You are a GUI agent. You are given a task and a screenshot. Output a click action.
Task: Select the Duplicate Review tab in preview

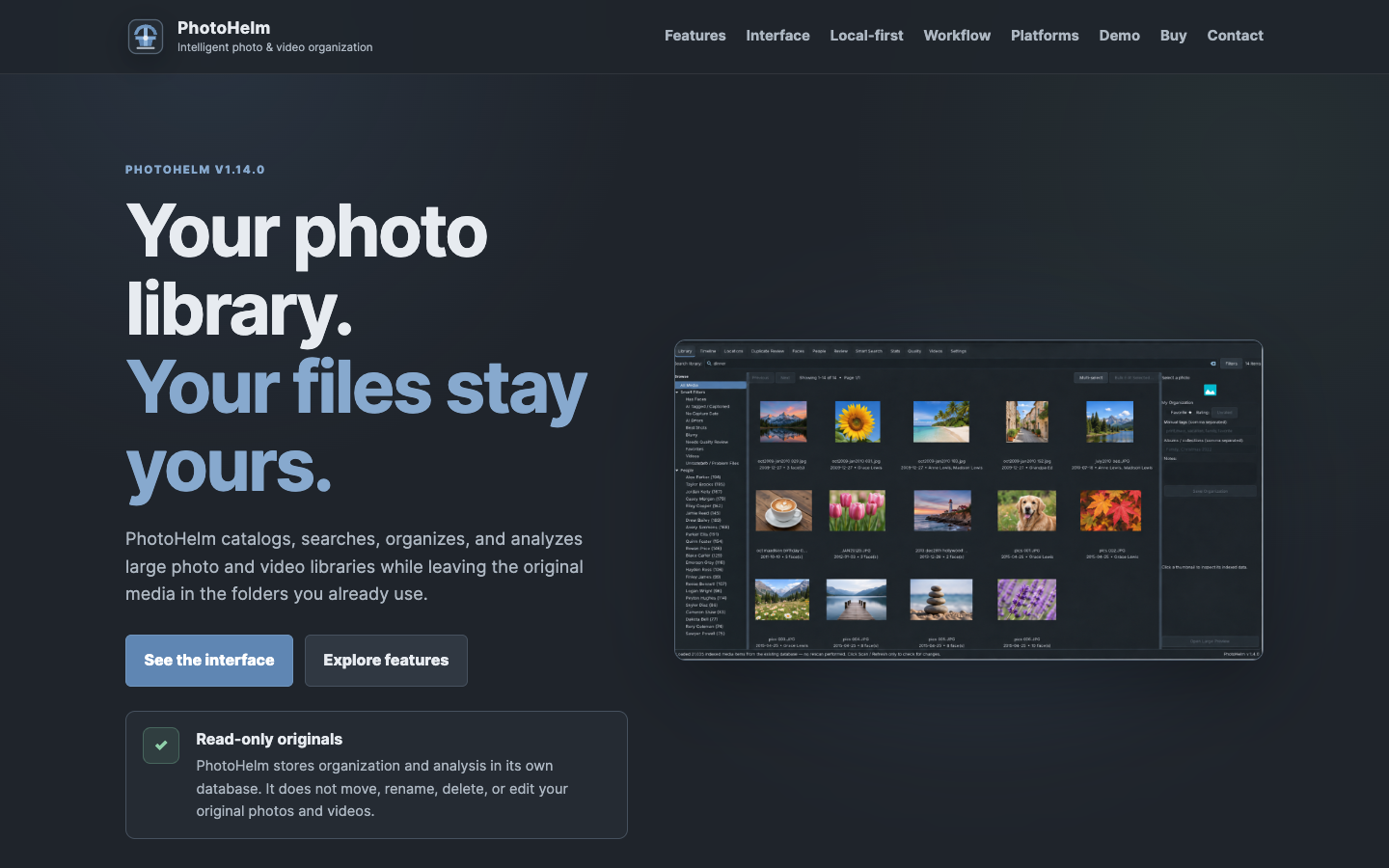pyautogui.click(x=768, y=351)
